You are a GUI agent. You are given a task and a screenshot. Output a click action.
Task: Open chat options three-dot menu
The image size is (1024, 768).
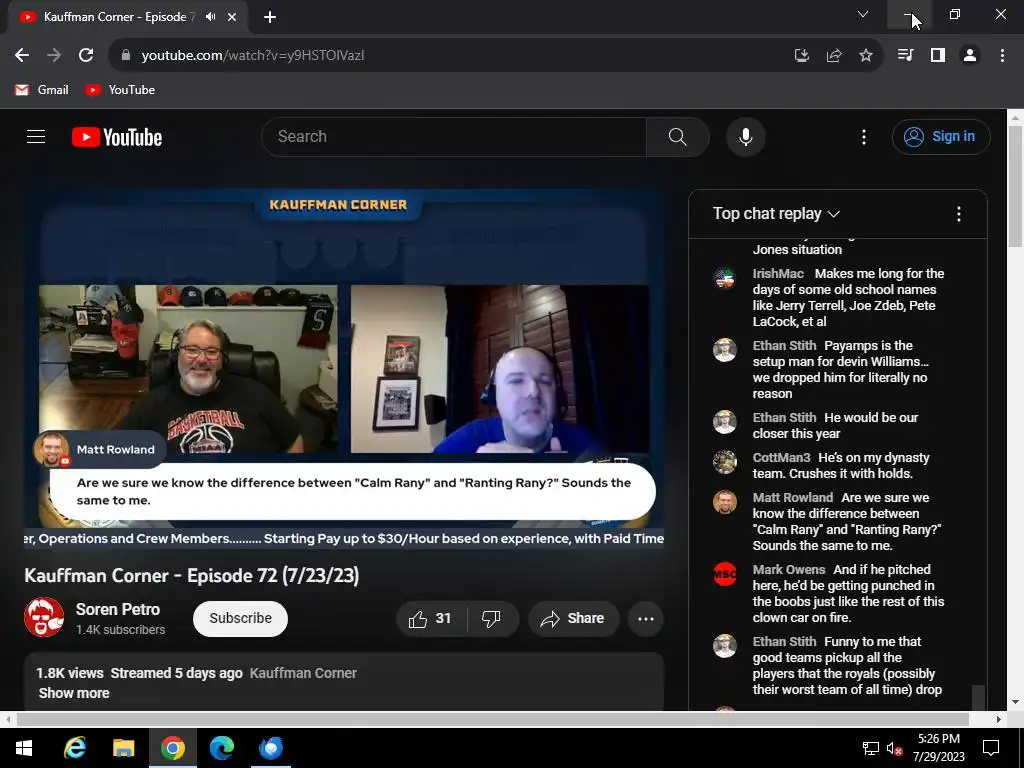(x=959, y=214)
